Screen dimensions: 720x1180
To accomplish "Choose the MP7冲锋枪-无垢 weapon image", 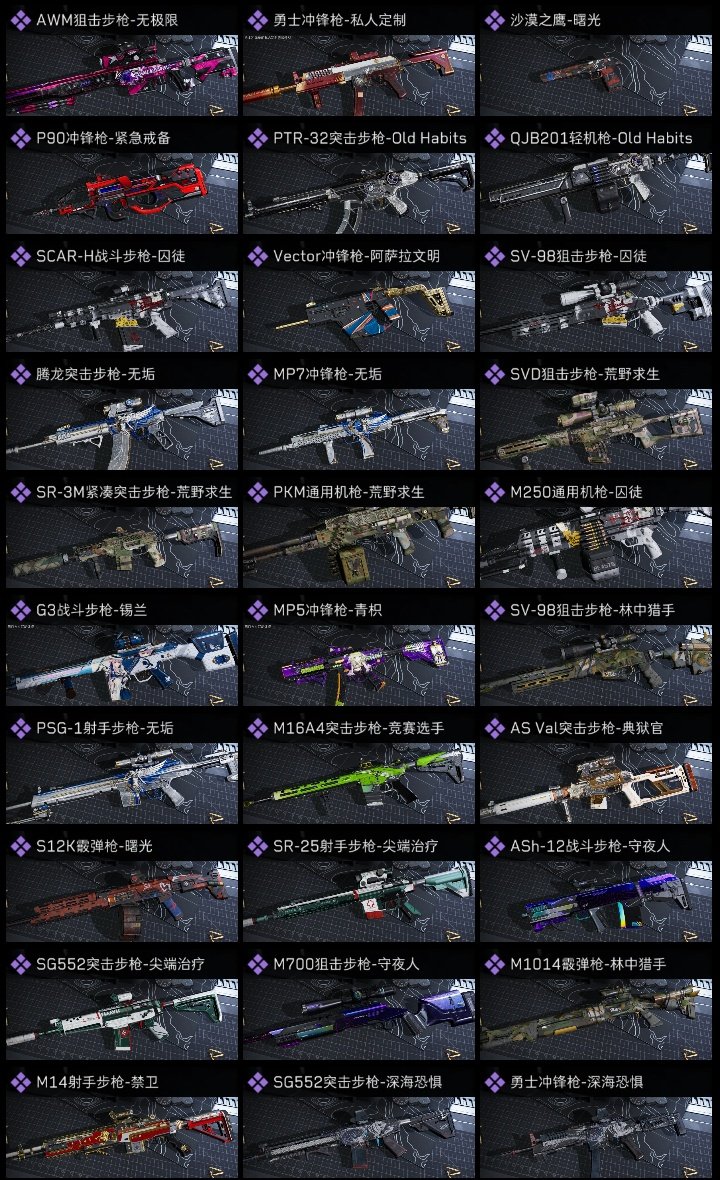I will tap(359, 429).
